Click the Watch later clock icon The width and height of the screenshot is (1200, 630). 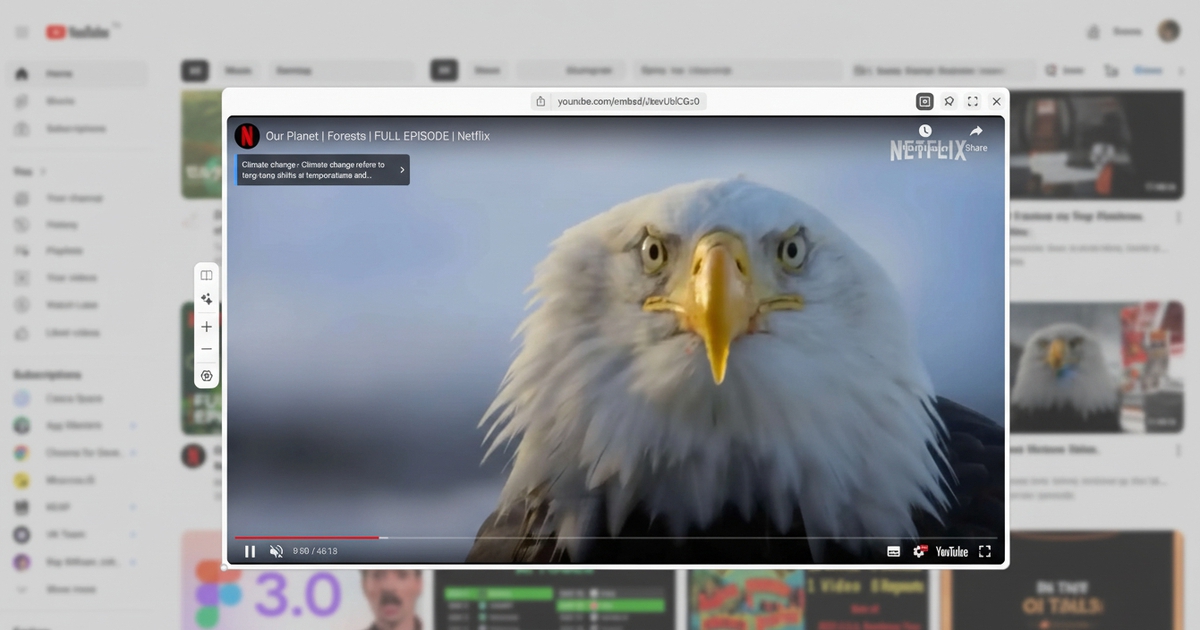[925, 132]
